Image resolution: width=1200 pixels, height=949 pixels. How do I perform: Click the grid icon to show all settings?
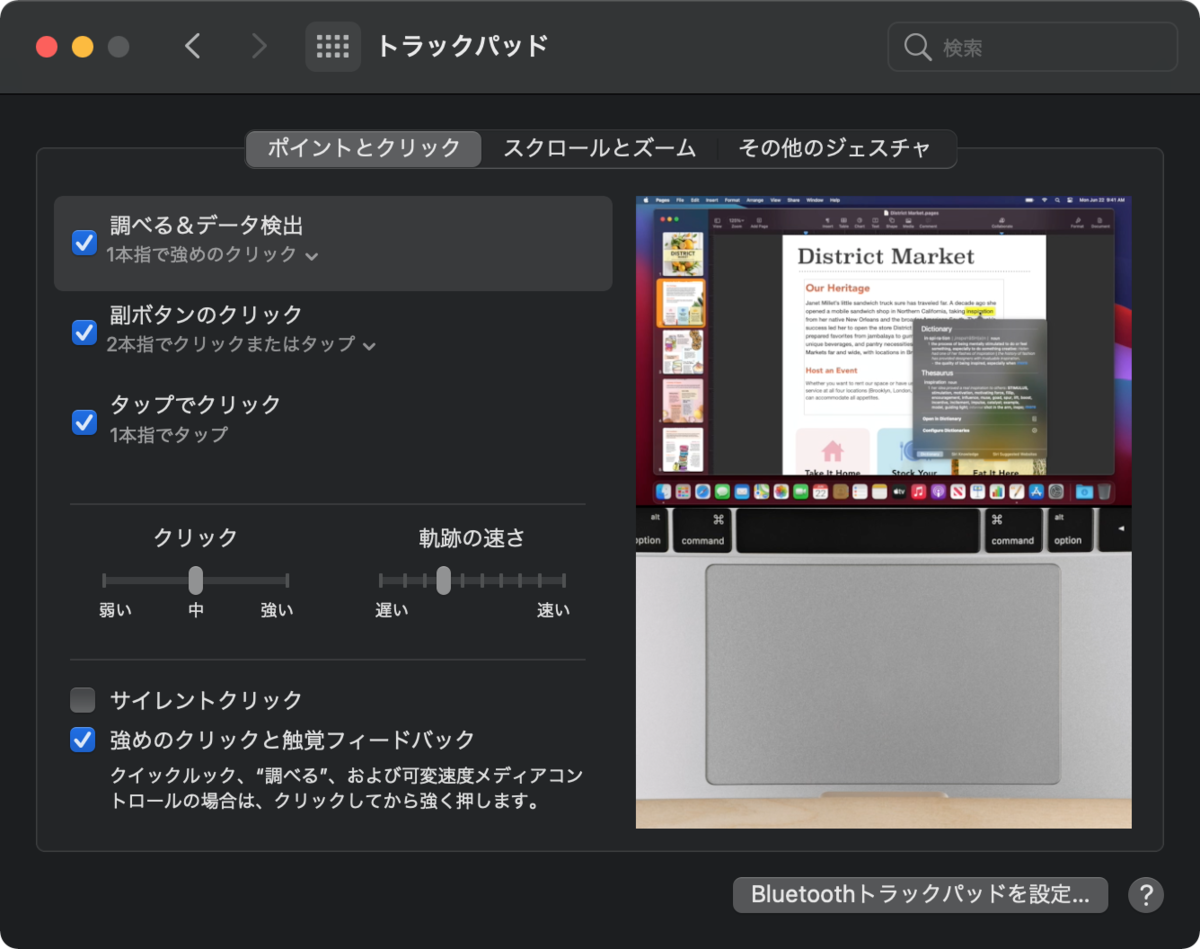[x=333, y=46]
